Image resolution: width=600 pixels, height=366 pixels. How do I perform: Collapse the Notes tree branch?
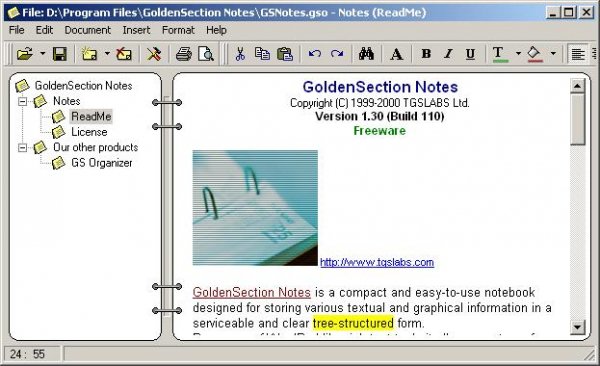(x=23, y=101)
